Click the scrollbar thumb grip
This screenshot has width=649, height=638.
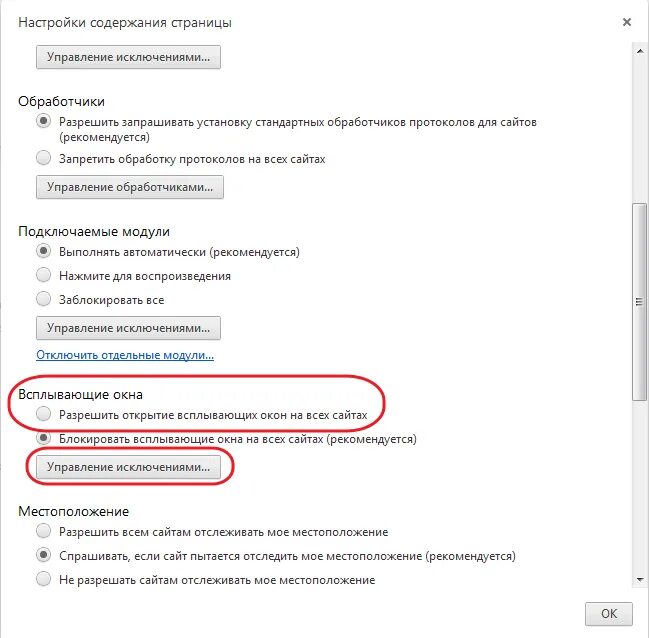[x=640, y=302]
